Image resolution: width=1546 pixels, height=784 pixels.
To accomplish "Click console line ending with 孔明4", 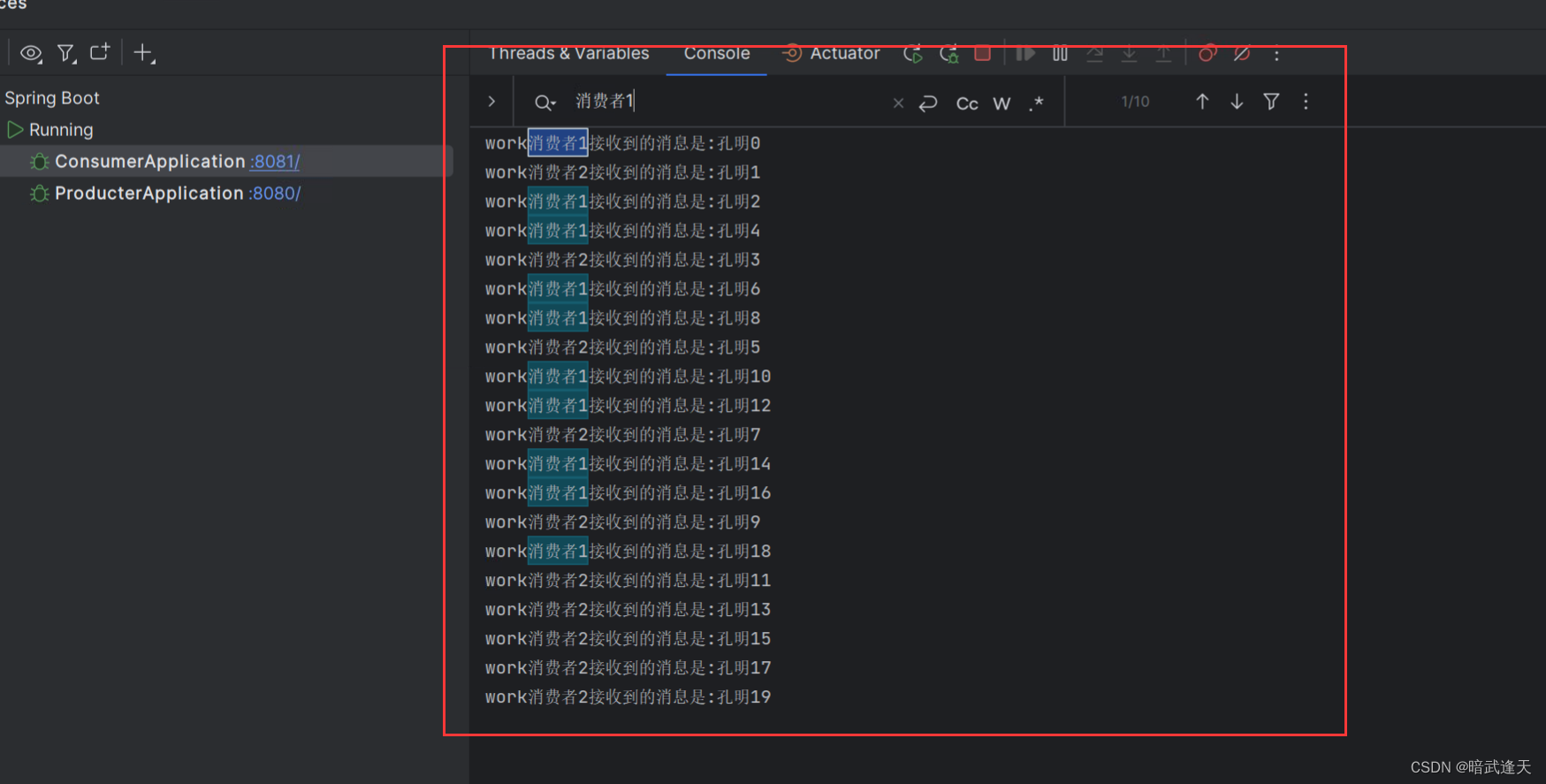I will (622, 231).
